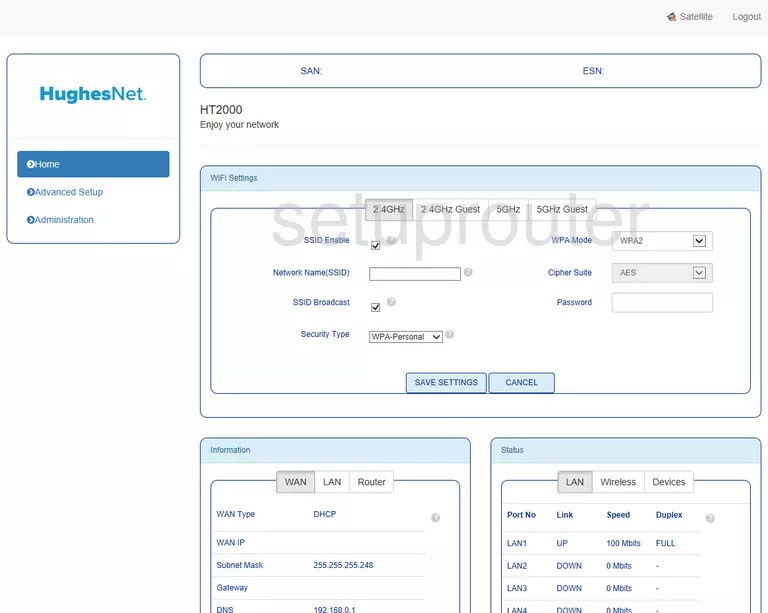Viewport: 768px width, 613px height.
Task: Open the Security Type dropdown
Action: pos(406,337)
